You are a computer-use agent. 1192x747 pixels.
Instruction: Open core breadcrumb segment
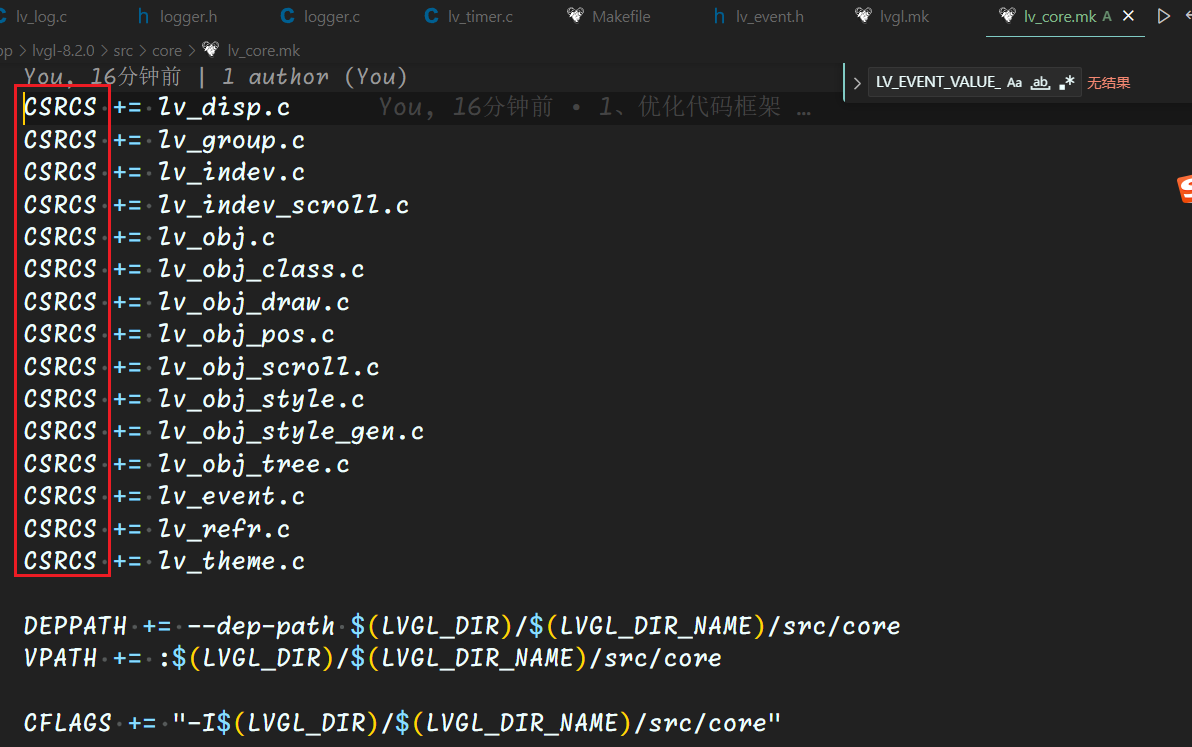pos(167,50)
